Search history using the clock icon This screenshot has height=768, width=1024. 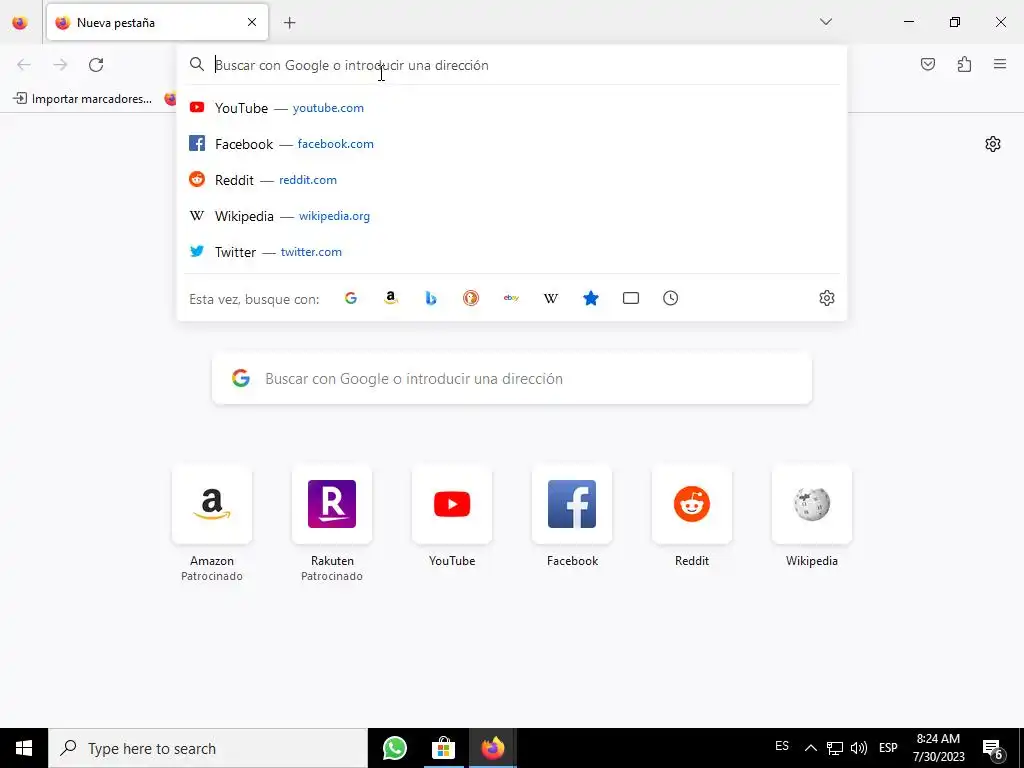pyautogui.click(x=671, y=298)
